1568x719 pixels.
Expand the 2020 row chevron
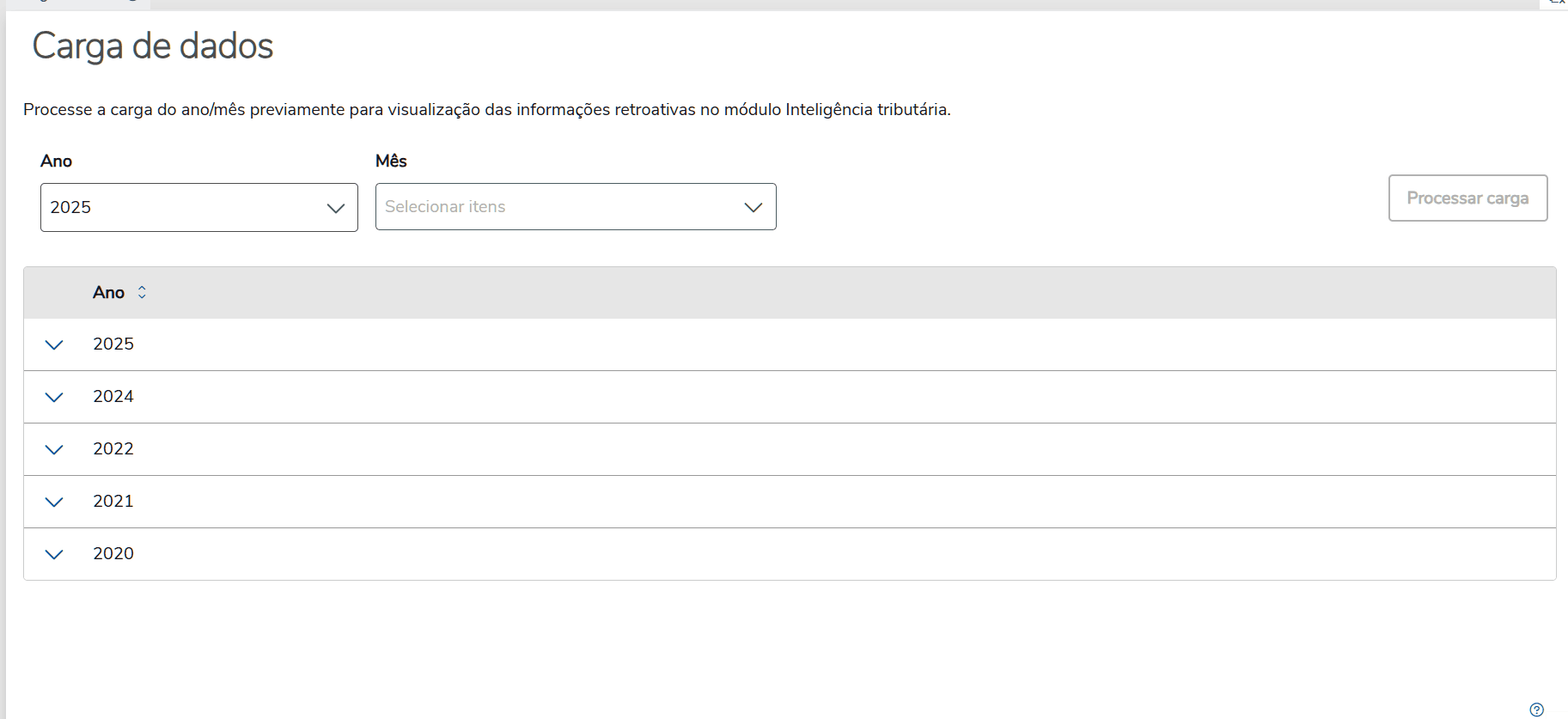point(54,555)
